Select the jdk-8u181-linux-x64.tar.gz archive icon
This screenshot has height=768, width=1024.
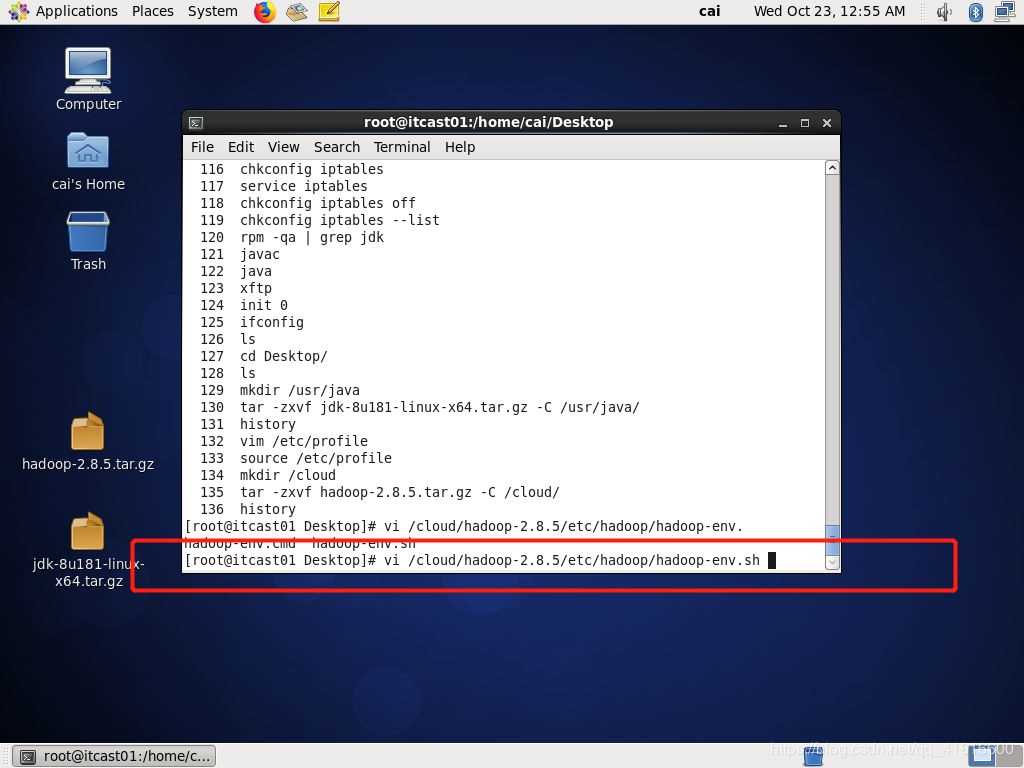[x=88, y=532]
